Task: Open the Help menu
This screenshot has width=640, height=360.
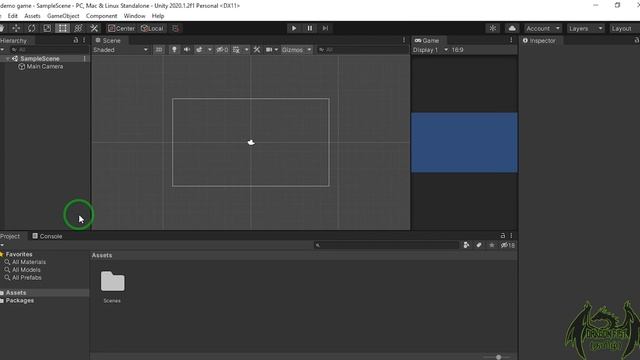Action: point(158,16)
